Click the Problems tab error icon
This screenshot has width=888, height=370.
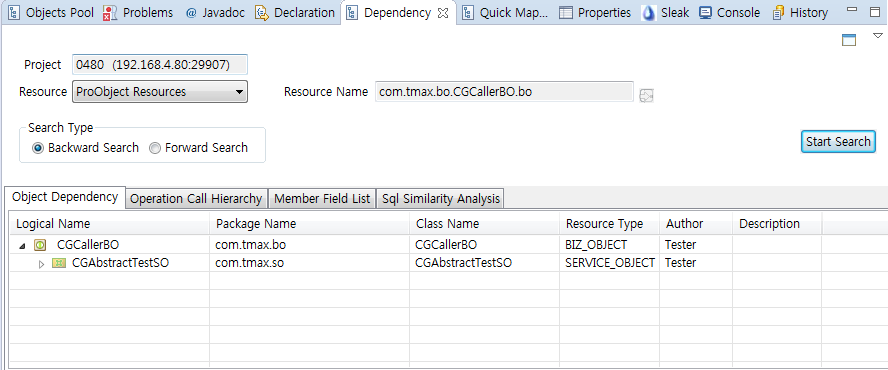pos(110,13)
